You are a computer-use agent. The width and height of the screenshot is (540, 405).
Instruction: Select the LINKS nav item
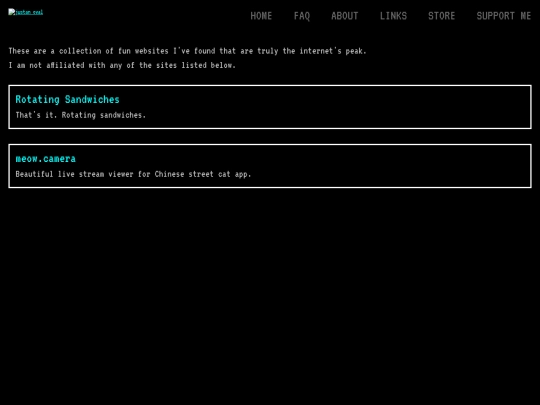393,16
